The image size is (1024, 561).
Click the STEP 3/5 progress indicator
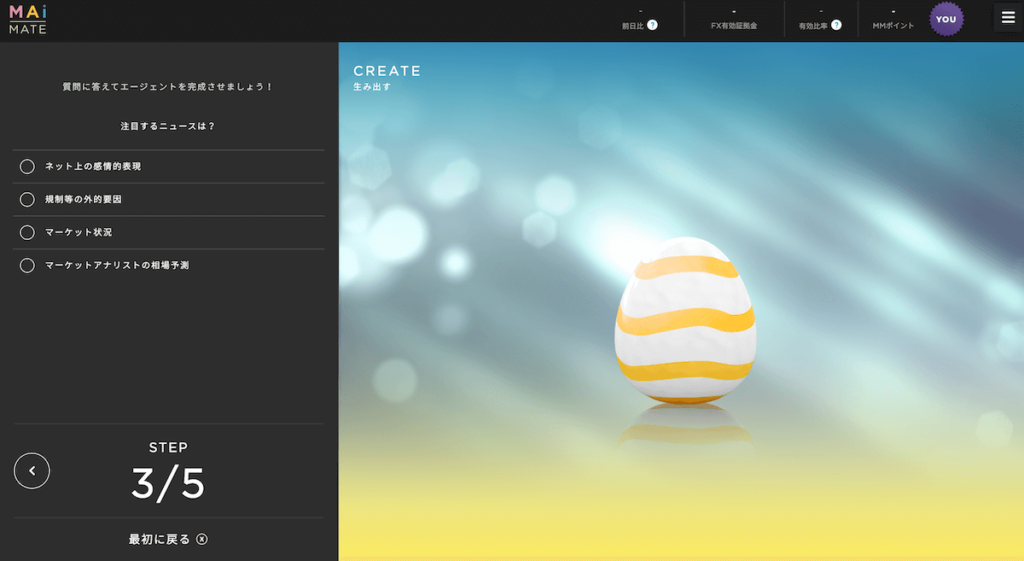click(x=168, y=472)
